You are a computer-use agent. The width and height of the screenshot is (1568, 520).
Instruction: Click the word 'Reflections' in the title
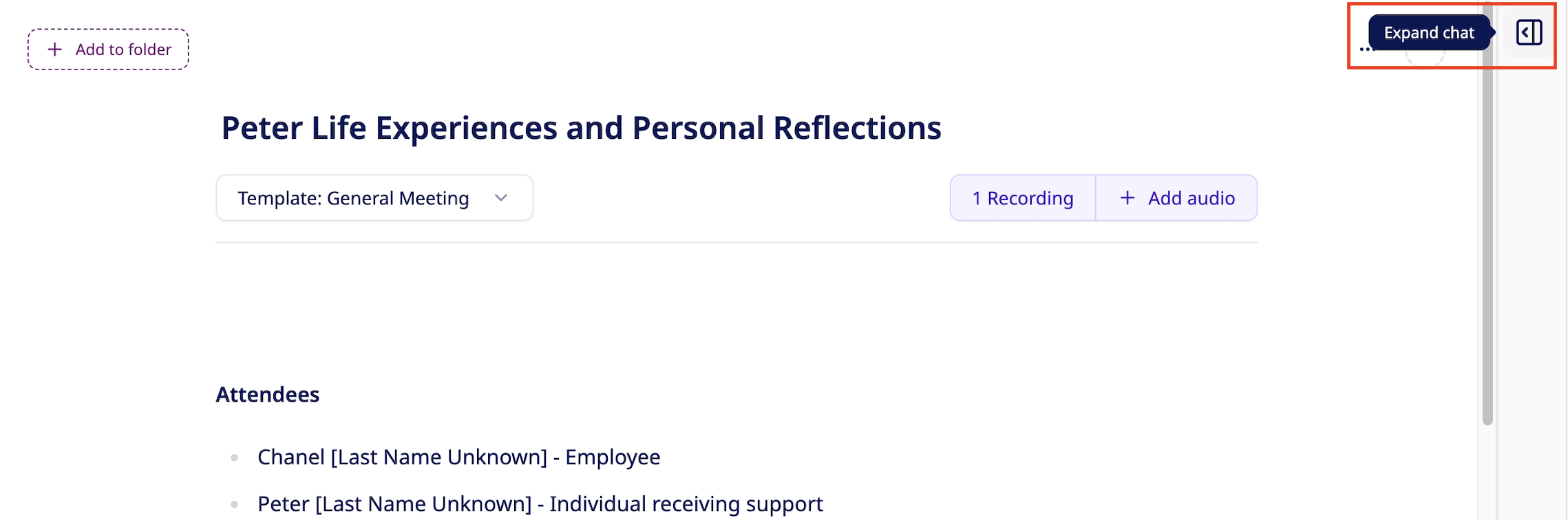coord(856,128)
